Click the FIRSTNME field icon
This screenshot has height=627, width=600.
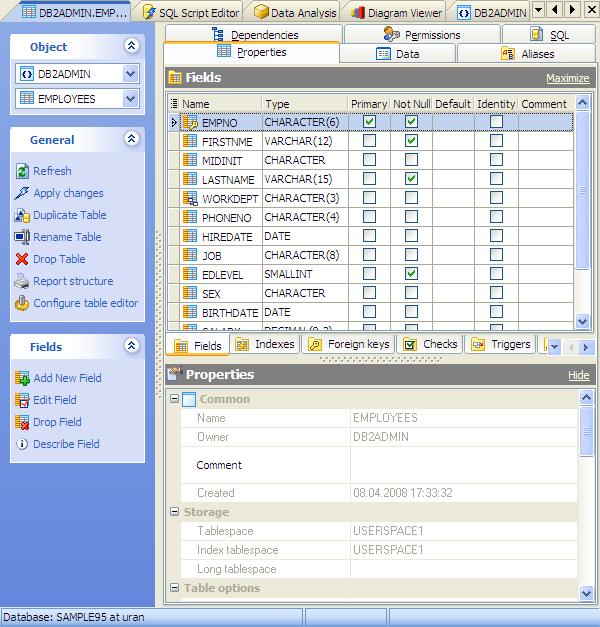coord(190,141)
